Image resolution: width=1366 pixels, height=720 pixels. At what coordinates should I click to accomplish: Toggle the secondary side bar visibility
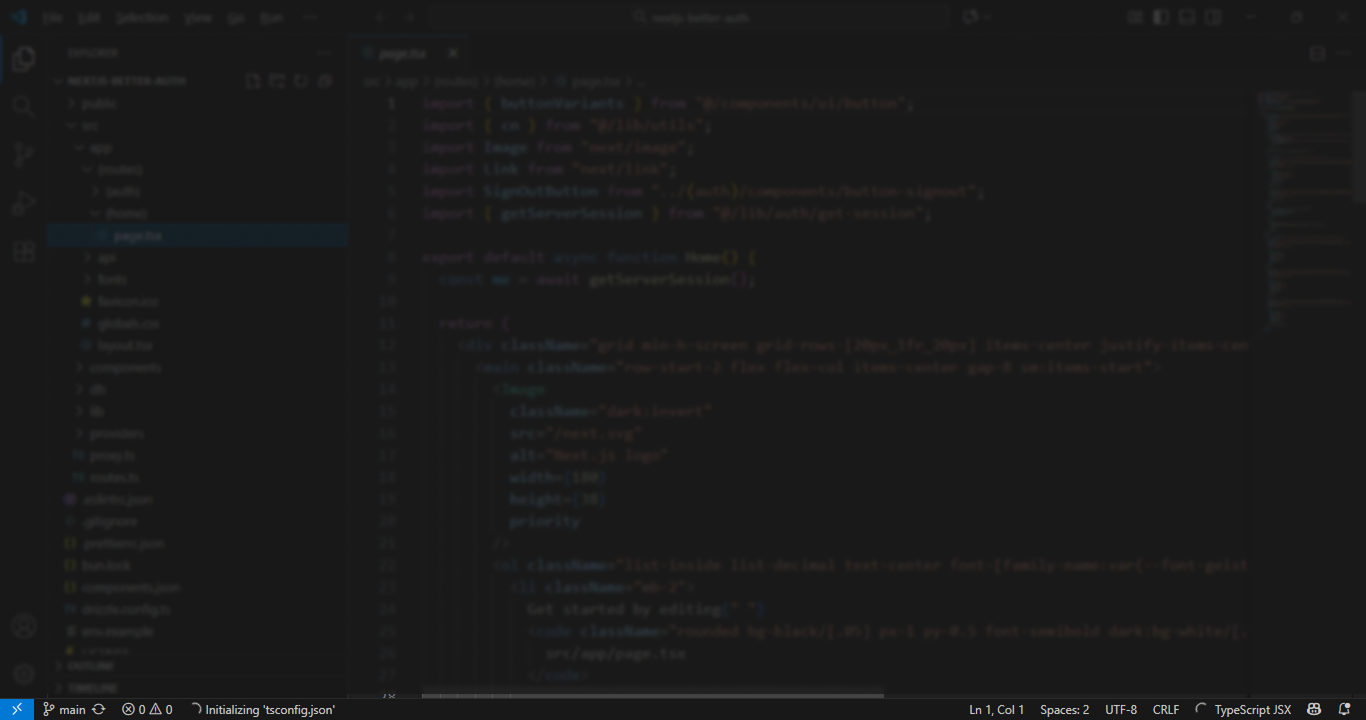[x=1213, y=17]
